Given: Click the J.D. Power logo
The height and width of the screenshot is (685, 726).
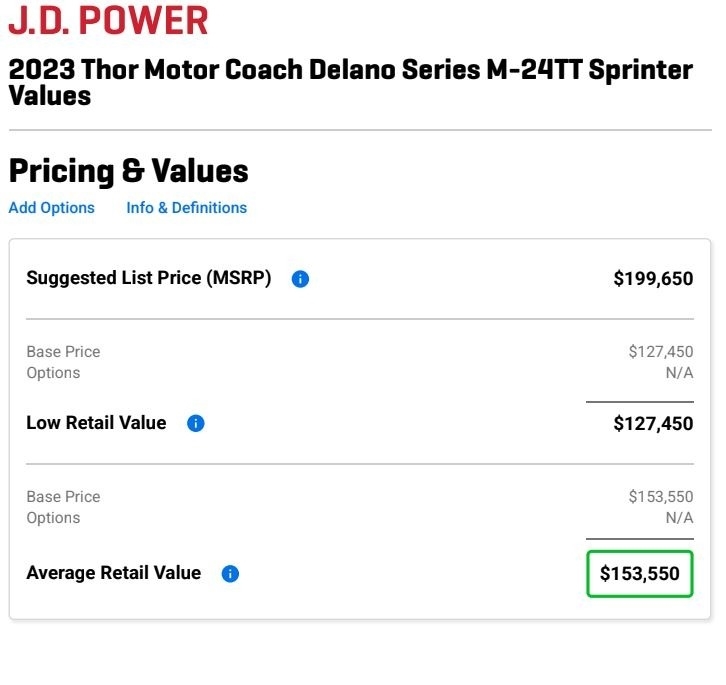Looking at the screenshot, I should coord(108,20).
